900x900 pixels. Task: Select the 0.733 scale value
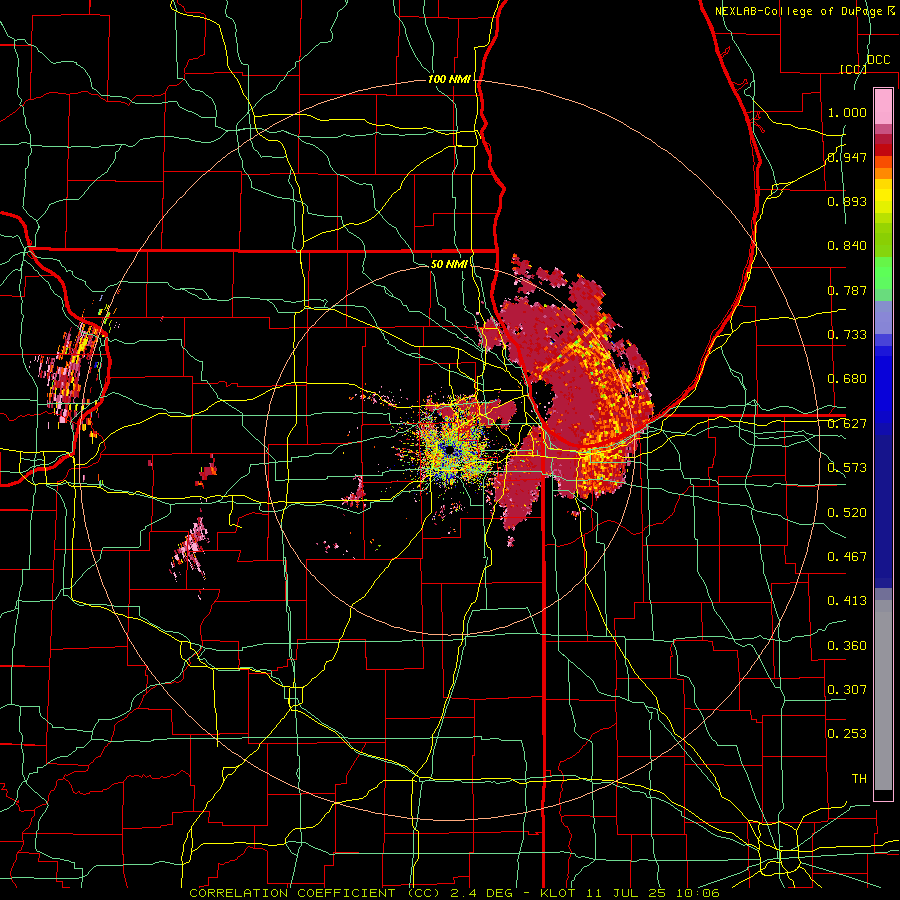pos(847,335)
